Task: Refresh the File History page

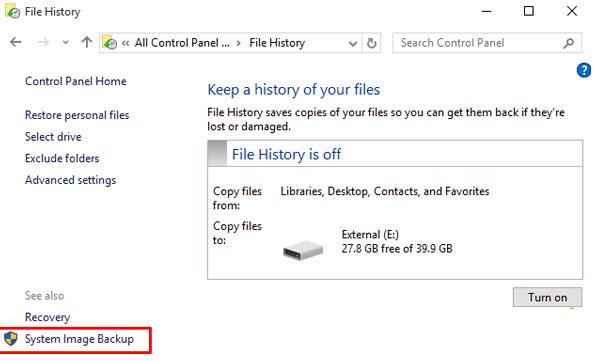Action: point(371,43)
